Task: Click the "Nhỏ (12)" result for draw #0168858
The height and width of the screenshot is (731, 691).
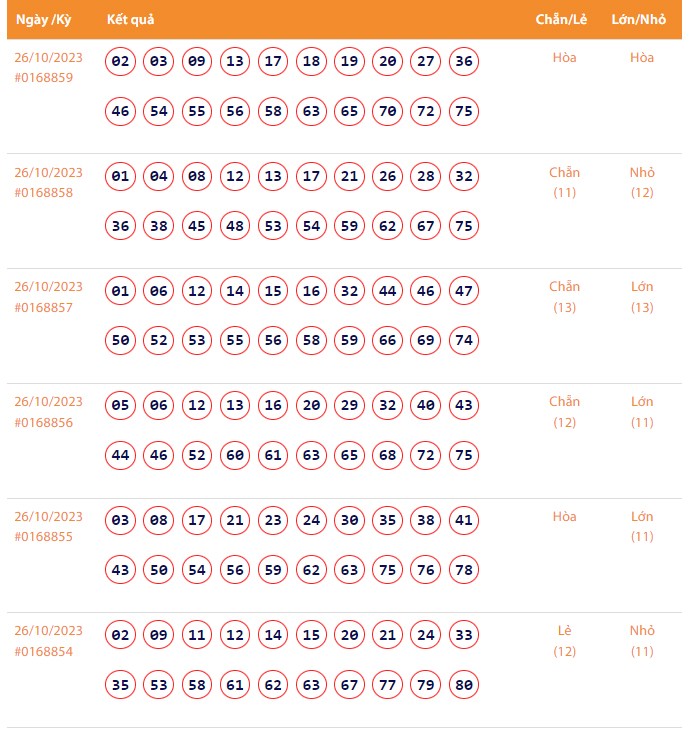Action: 642,182
